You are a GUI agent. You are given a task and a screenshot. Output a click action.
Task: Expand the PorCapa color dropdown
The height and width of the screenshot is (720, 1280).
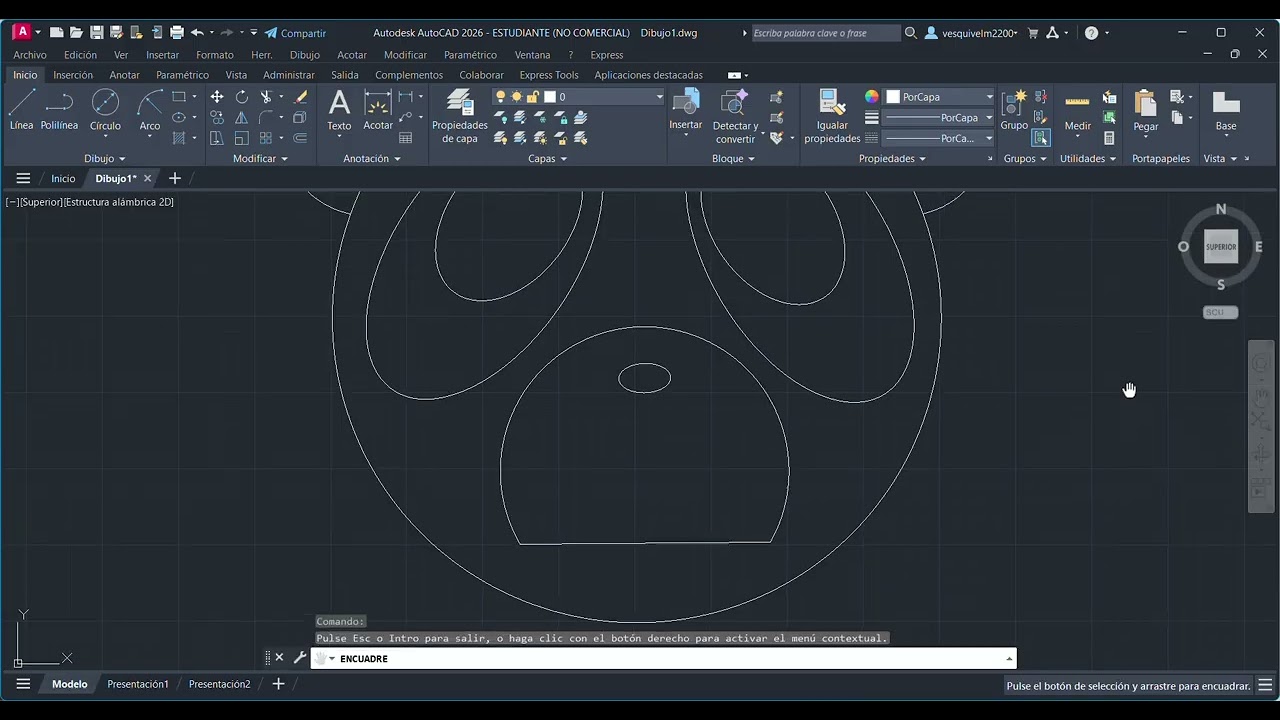point(940,97)
